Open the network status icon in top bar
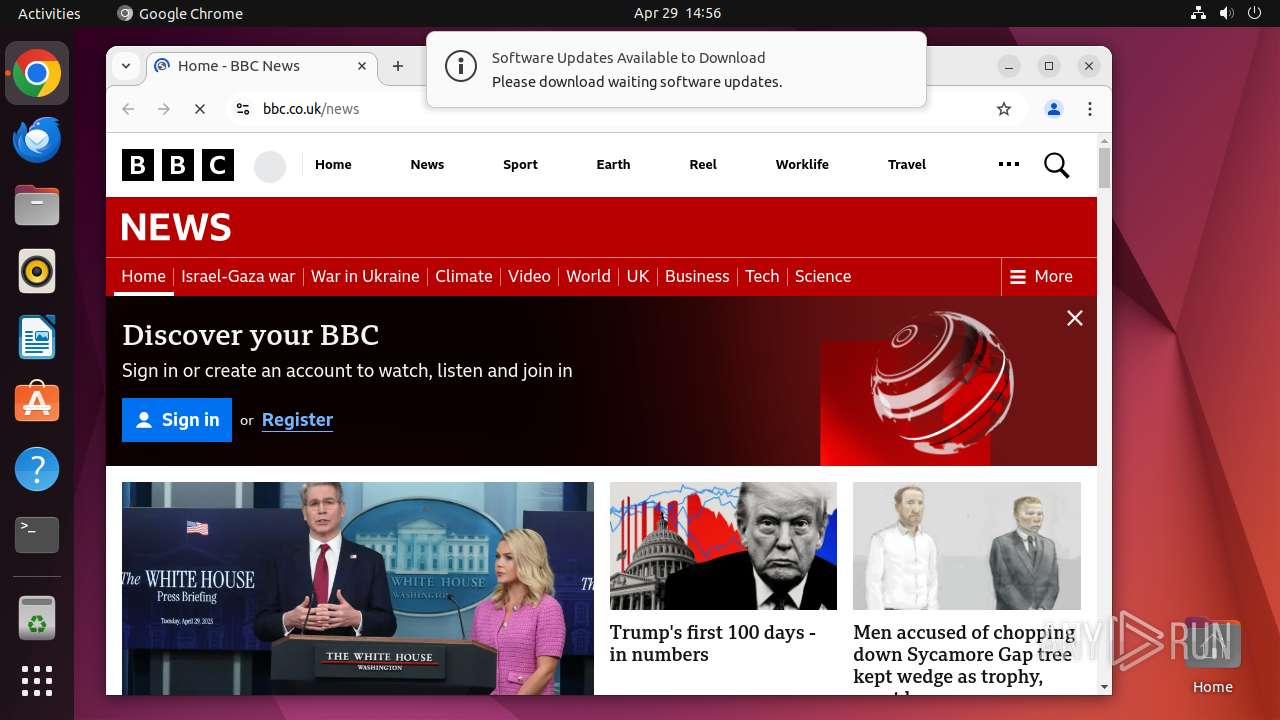The image size is (1280, 720). click(1199, 13)
